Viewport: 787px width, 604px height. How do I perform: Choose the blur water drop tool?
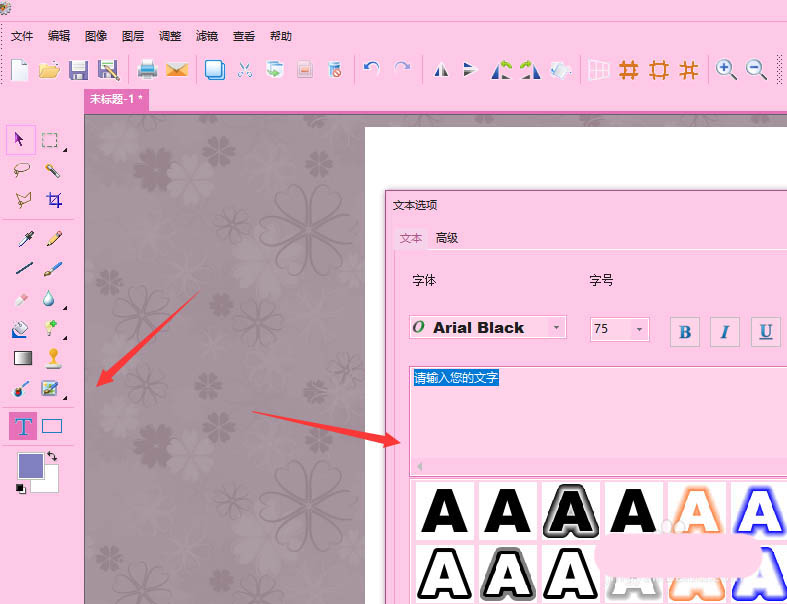point(49,298)
